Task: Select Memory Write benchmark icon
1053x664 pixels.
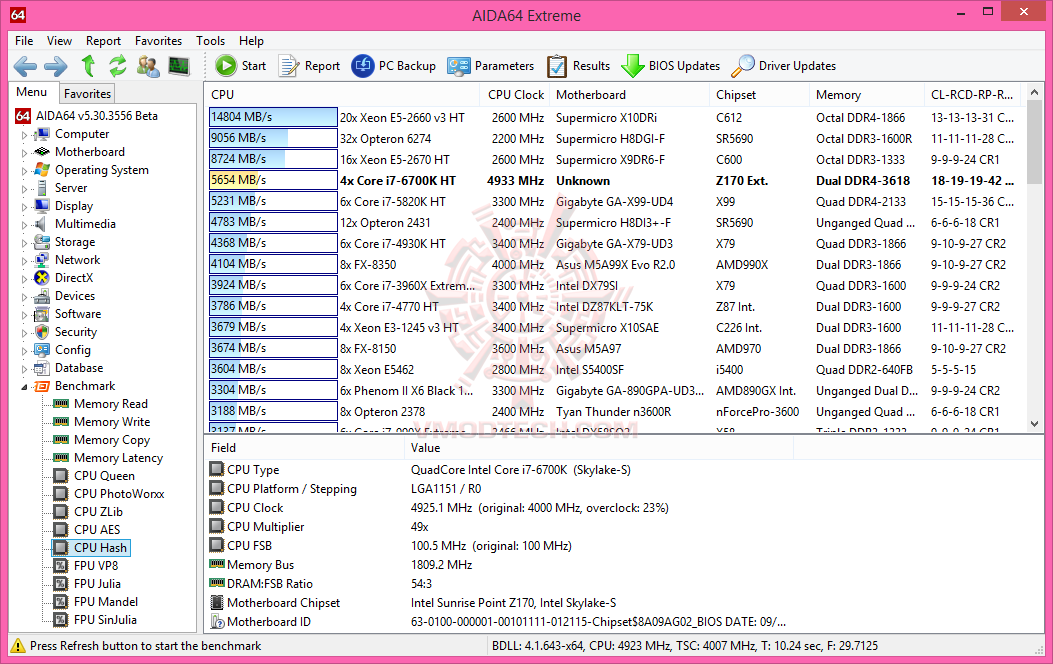Action: coord(61,422)
